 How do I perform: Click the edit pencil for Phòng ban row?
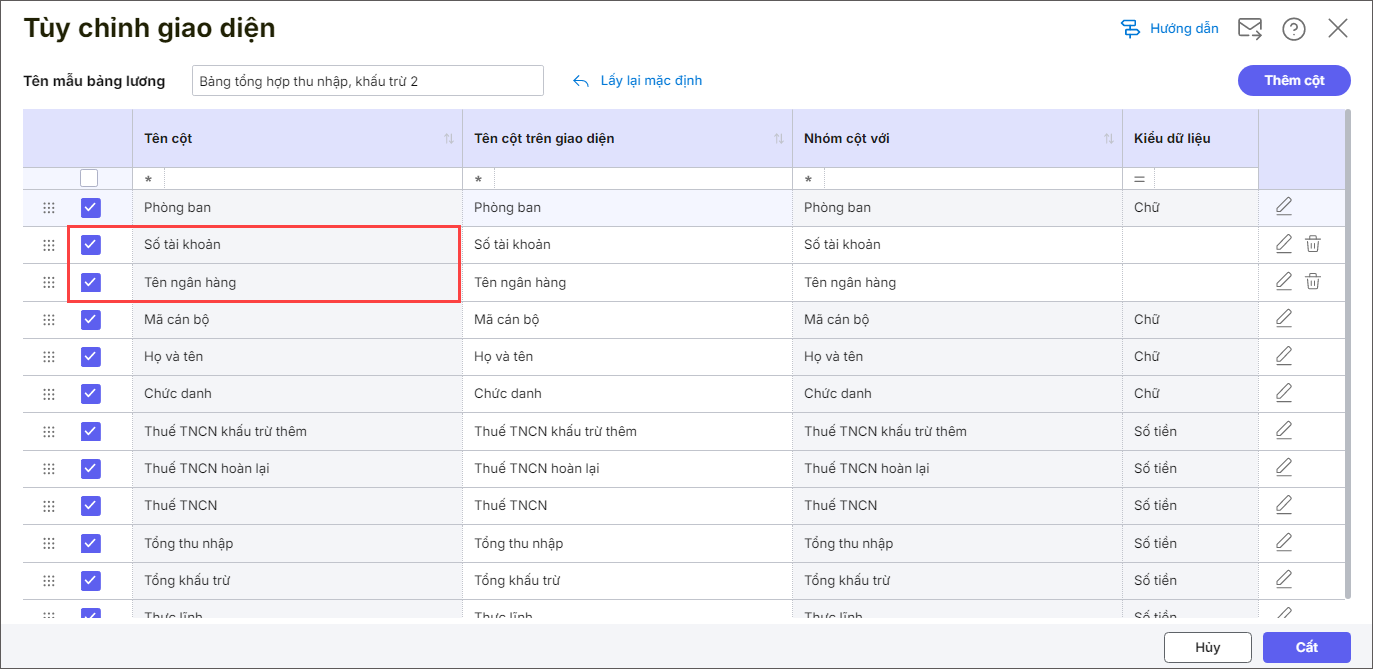[1284, 207]
